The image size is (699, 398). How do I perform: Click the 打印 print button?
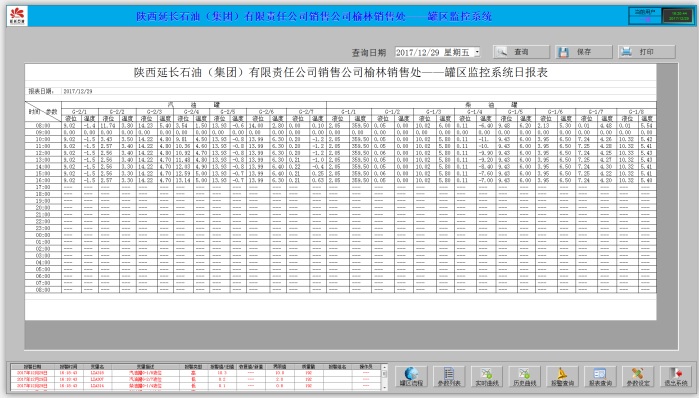coord(646,52)
